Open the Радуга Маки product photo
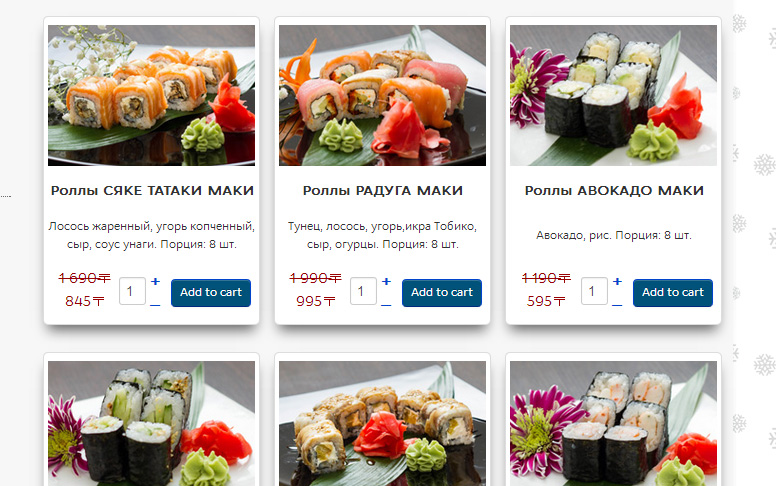This screenshot has height=486, width=776. 383,96
